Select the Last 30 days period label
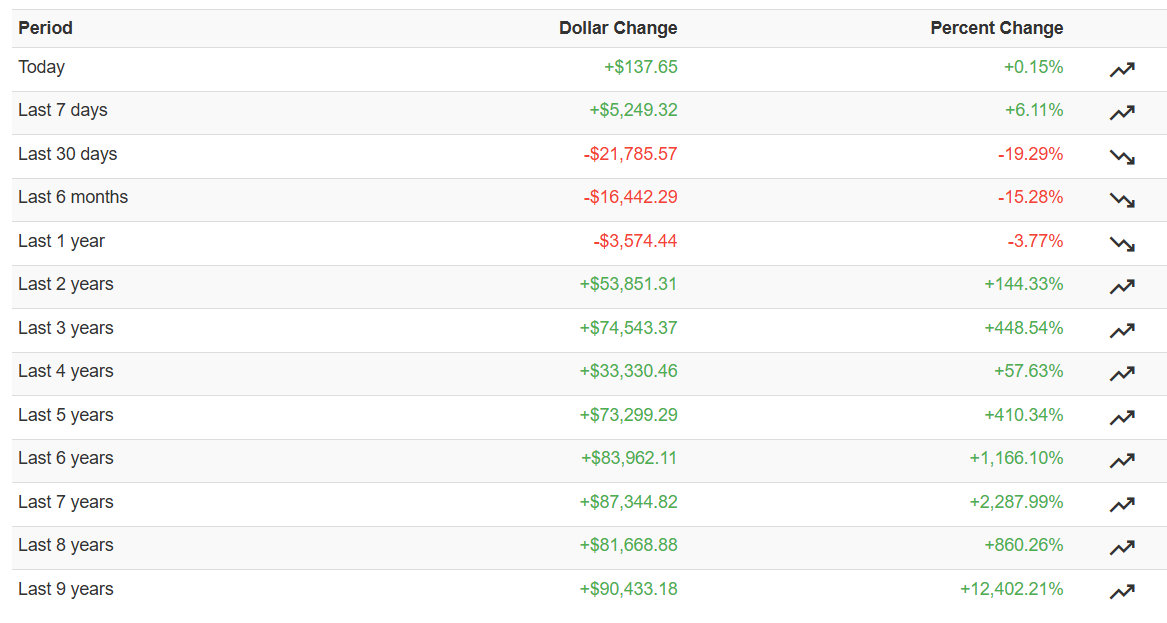Screen dimensions: 1167x623 [x=67, y=154]
